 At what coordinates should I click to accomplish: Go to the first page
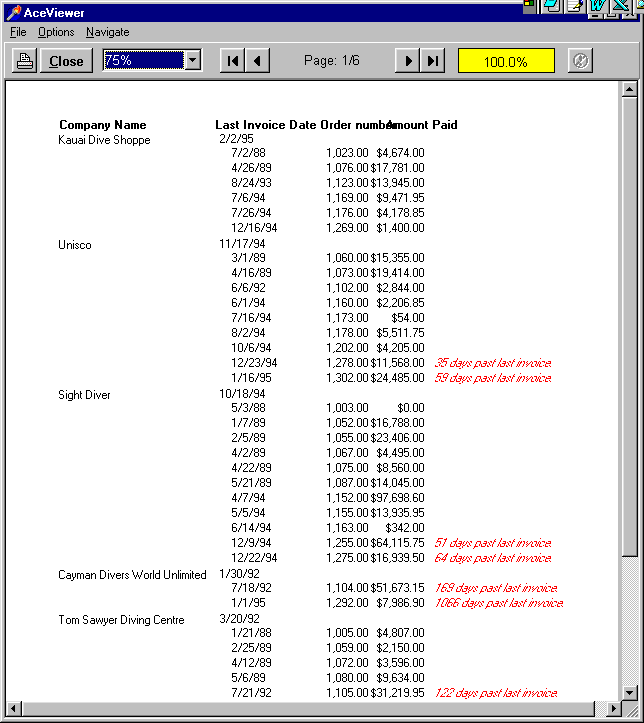(232, 61)
